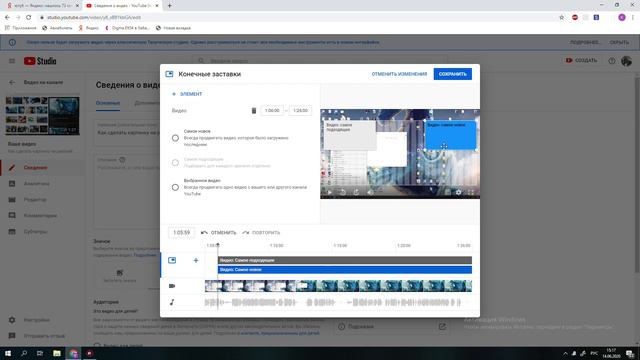Open the hamburger menu in YouTube Studio
The image size is (640, 360).
pos(12,61)
